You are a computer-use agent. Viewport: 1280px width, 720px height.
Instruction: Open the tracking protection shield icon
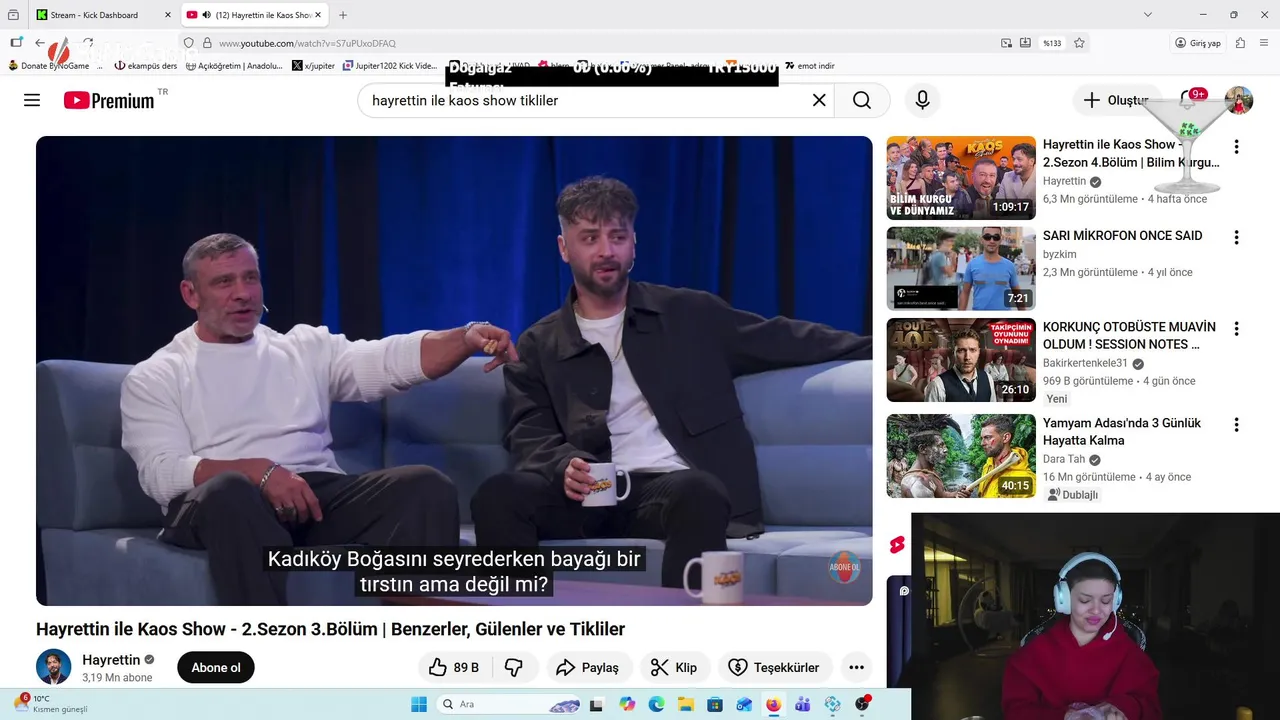click(188, 43)
